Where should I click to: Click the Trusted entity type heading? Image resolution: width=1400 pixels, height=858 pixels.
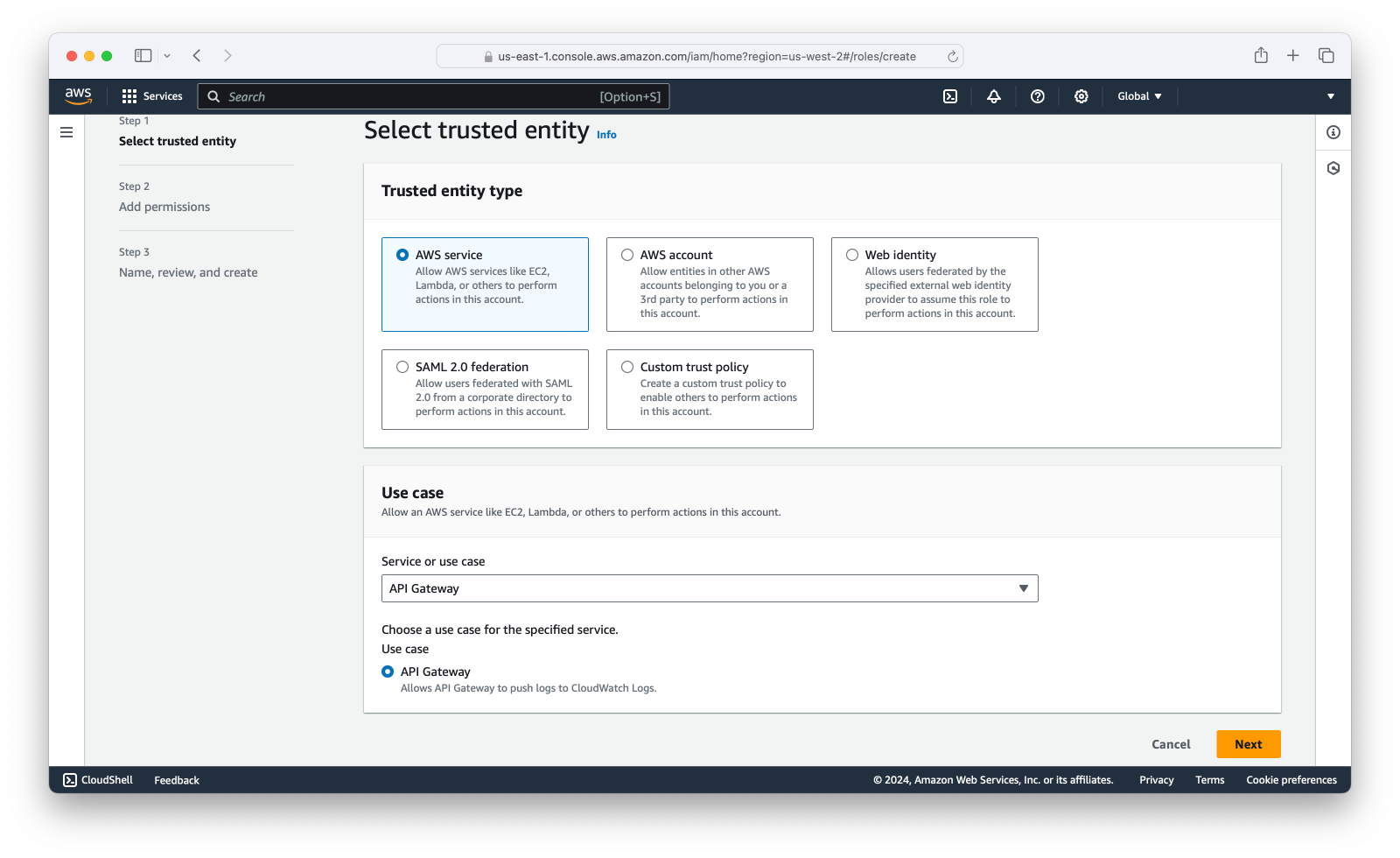click(x=451, y=191)
